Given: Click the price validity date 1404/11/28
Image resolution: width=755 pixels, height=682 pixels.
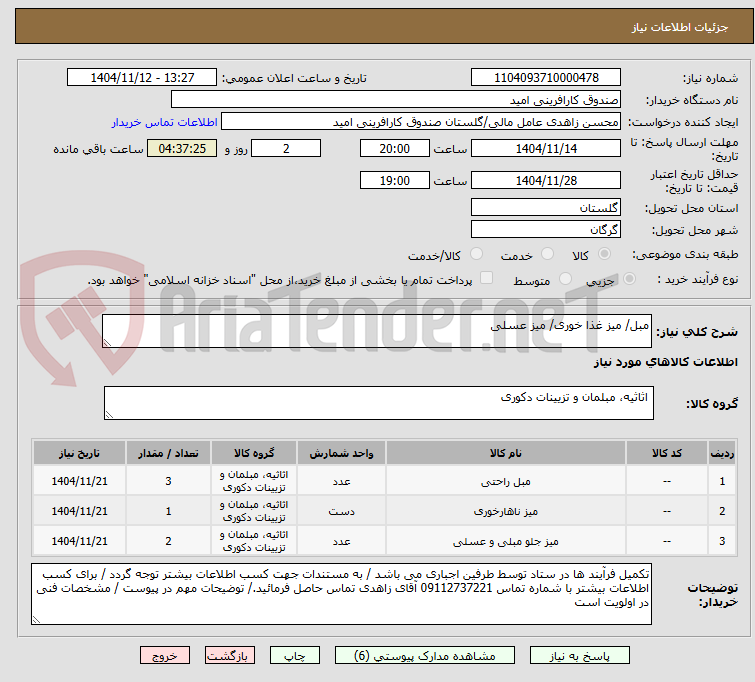Looking at the screenshot, I should point(546,181).
